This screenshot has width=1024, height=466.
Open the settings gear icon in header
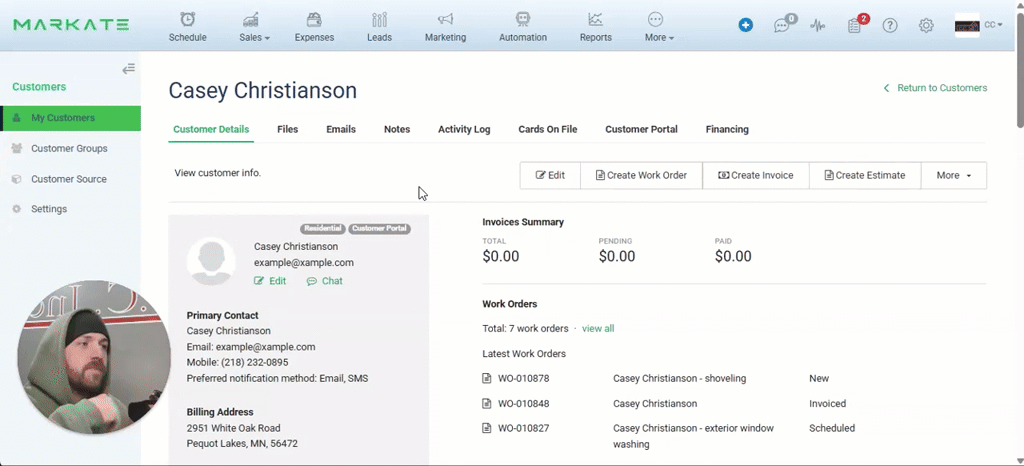tap(926, 25)
